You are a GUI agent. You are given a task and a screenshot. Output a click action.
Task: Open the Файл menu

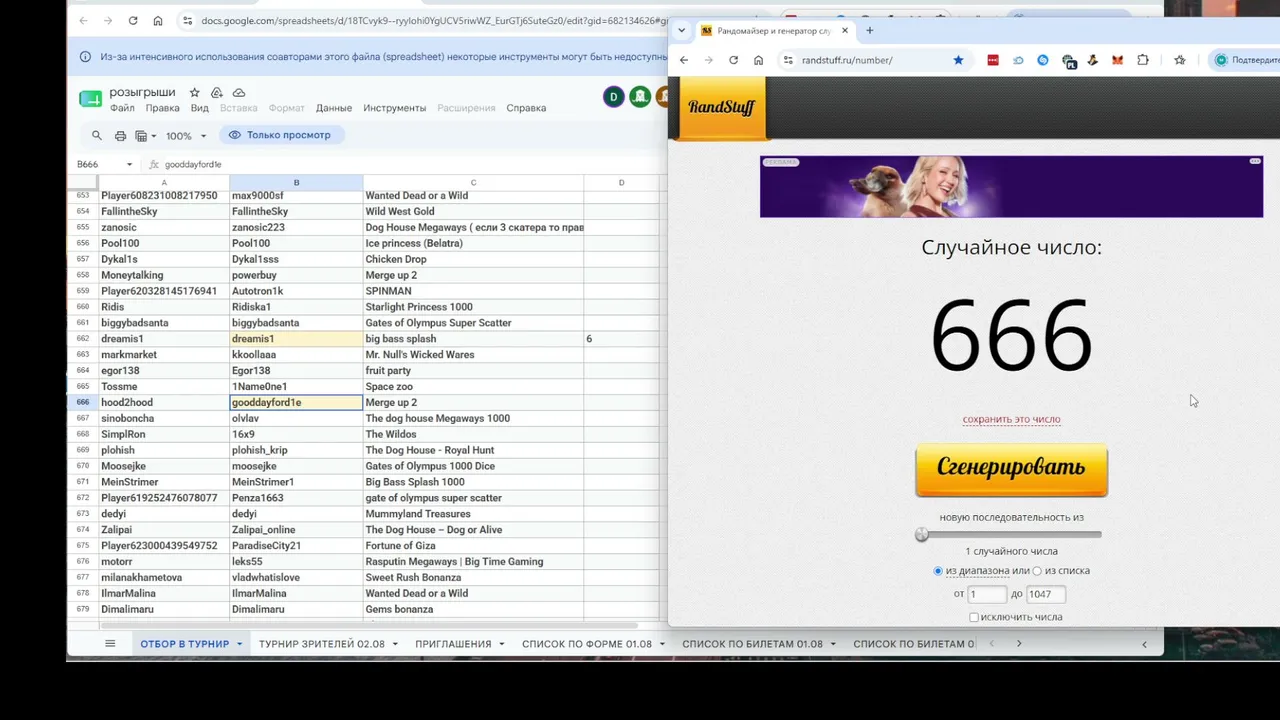coord(122,108)
